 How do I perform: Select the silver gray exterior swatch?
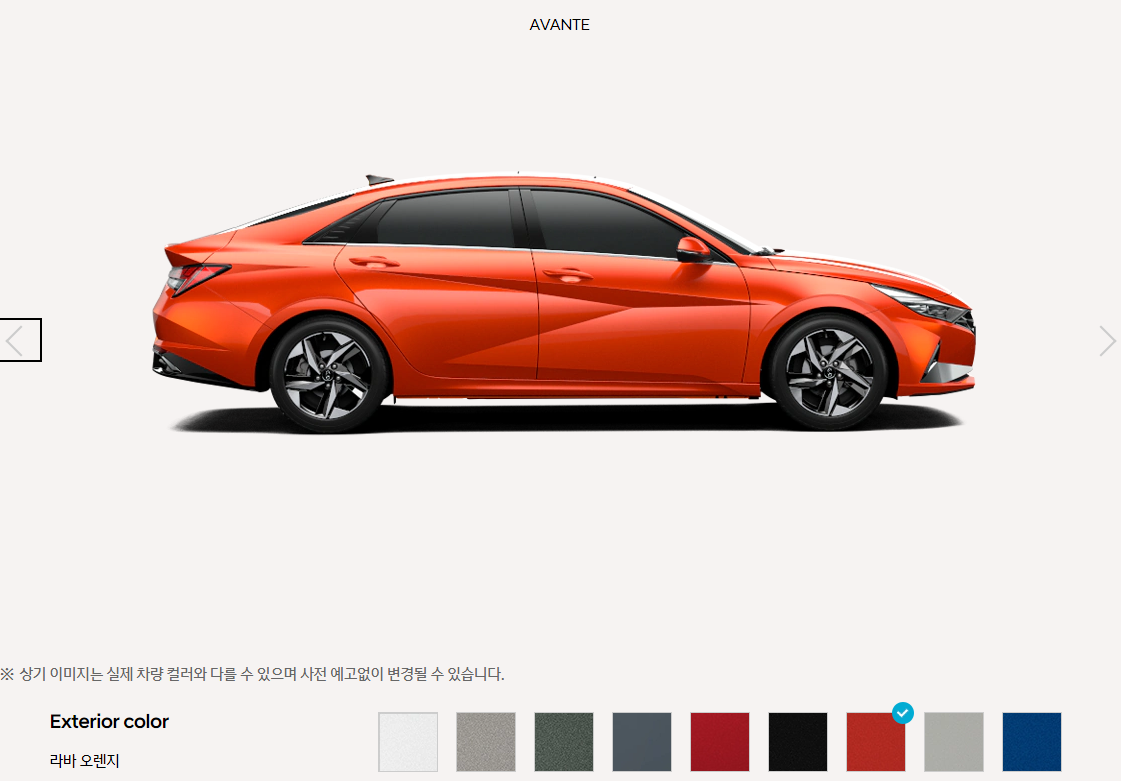954,742
